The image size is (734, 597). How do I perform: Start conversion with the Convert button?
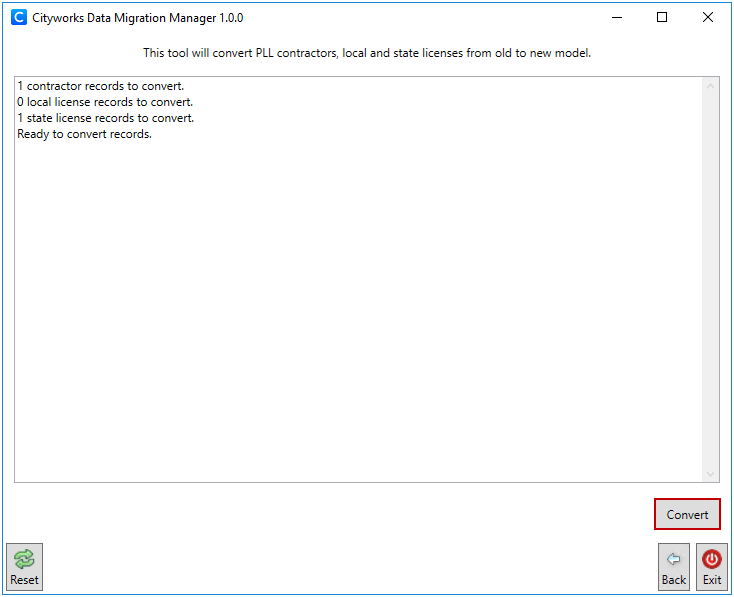coord(687,514)
